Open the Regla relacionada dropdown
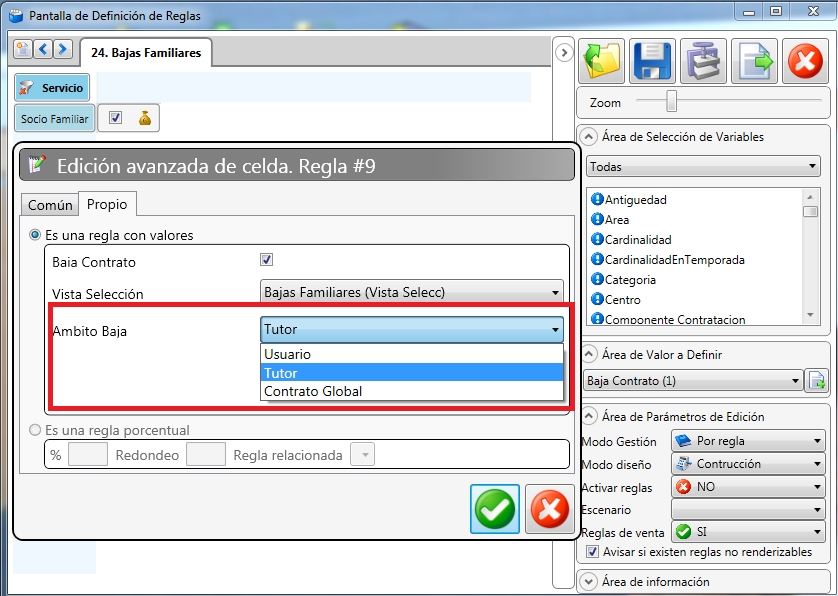 [362, 455]
